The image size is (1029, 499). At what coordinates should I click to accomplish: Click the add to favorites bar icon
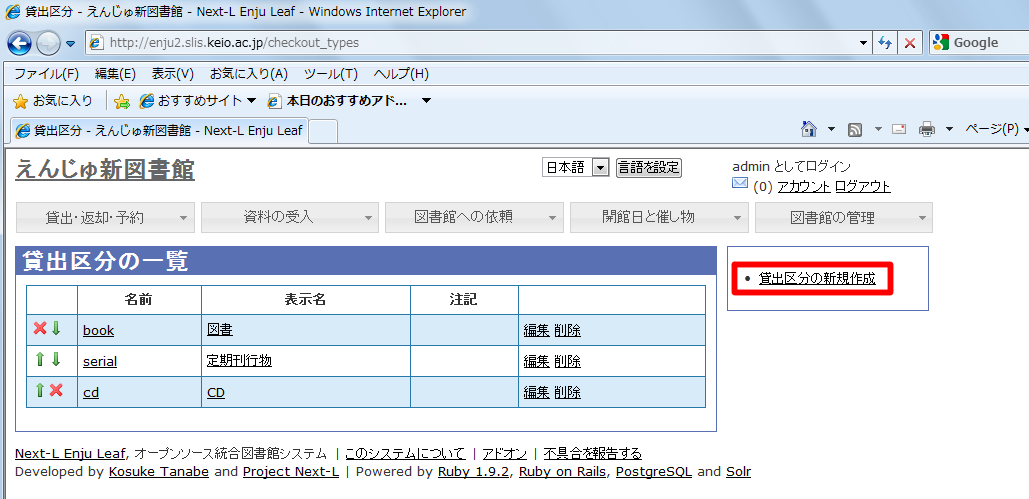coord(122,101)
